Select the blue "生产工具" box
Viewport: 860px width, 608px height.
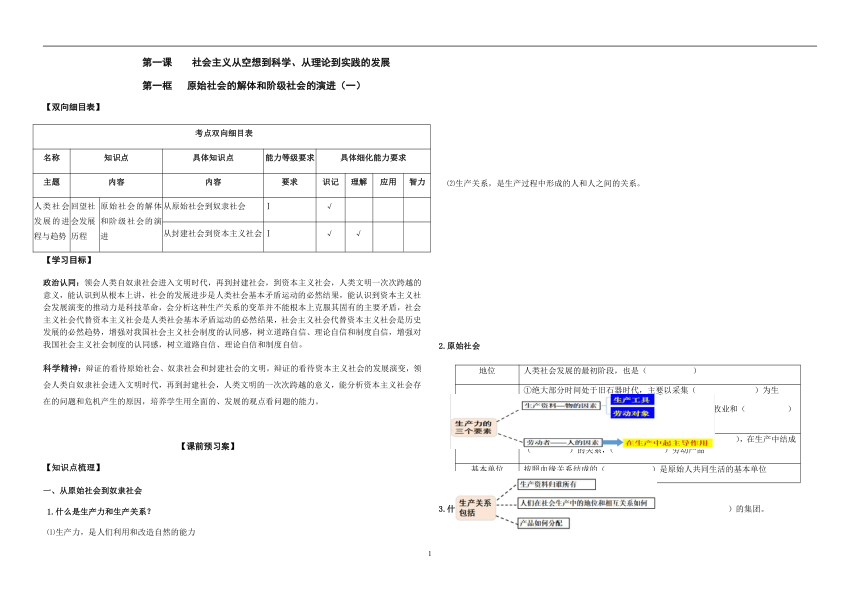pos(632,400)
